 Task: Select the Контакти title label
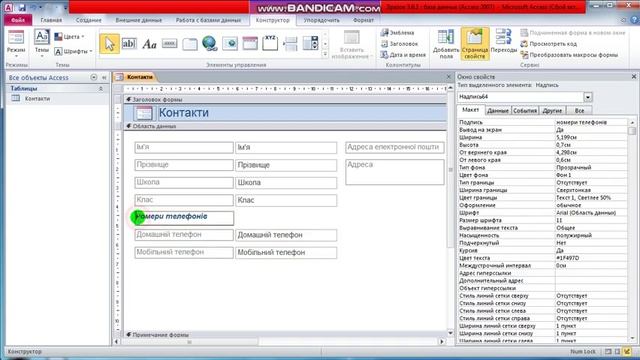coord(184,113)
